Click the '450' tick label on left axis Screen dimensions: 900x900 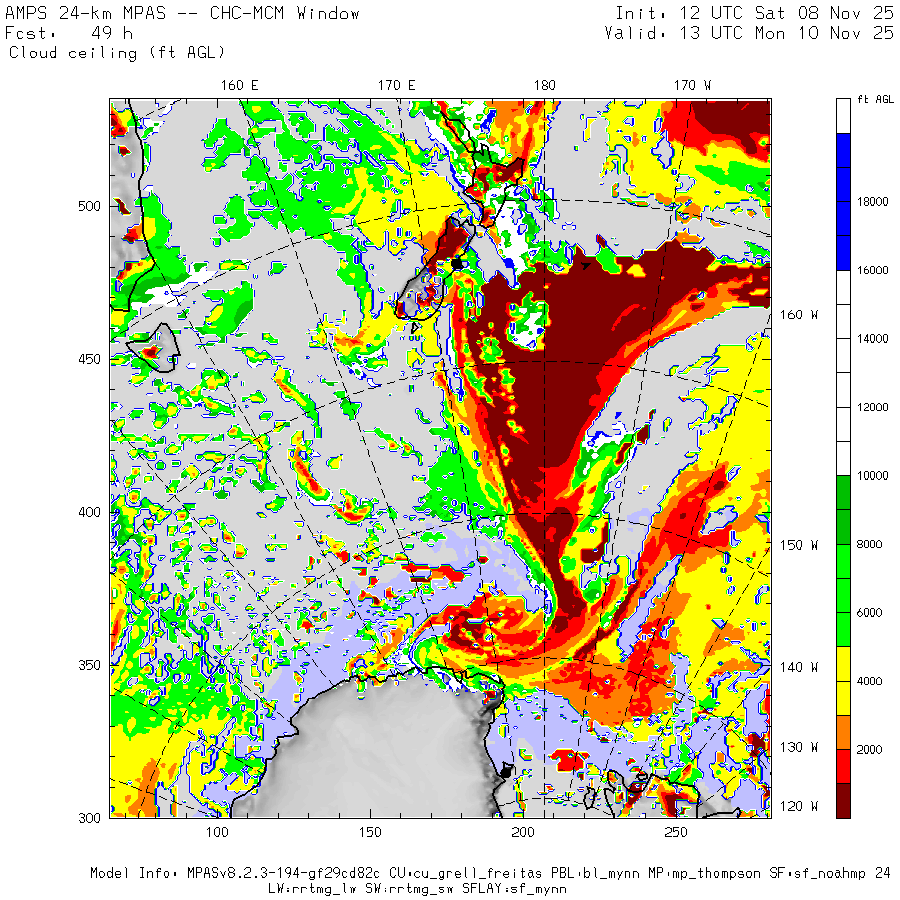89,359
